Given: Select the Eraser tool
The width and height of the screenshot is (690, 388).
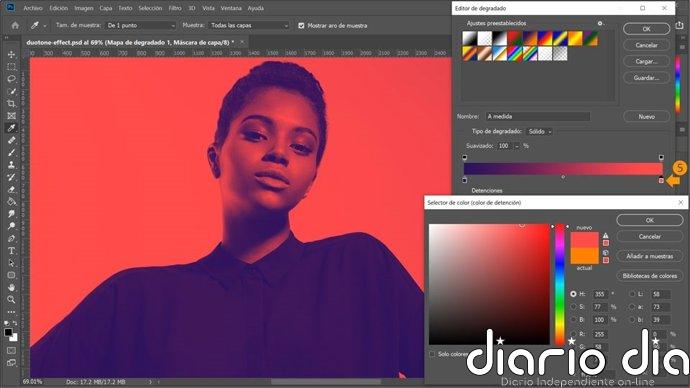Looking at the screenshot, I should tap(11, 190).
